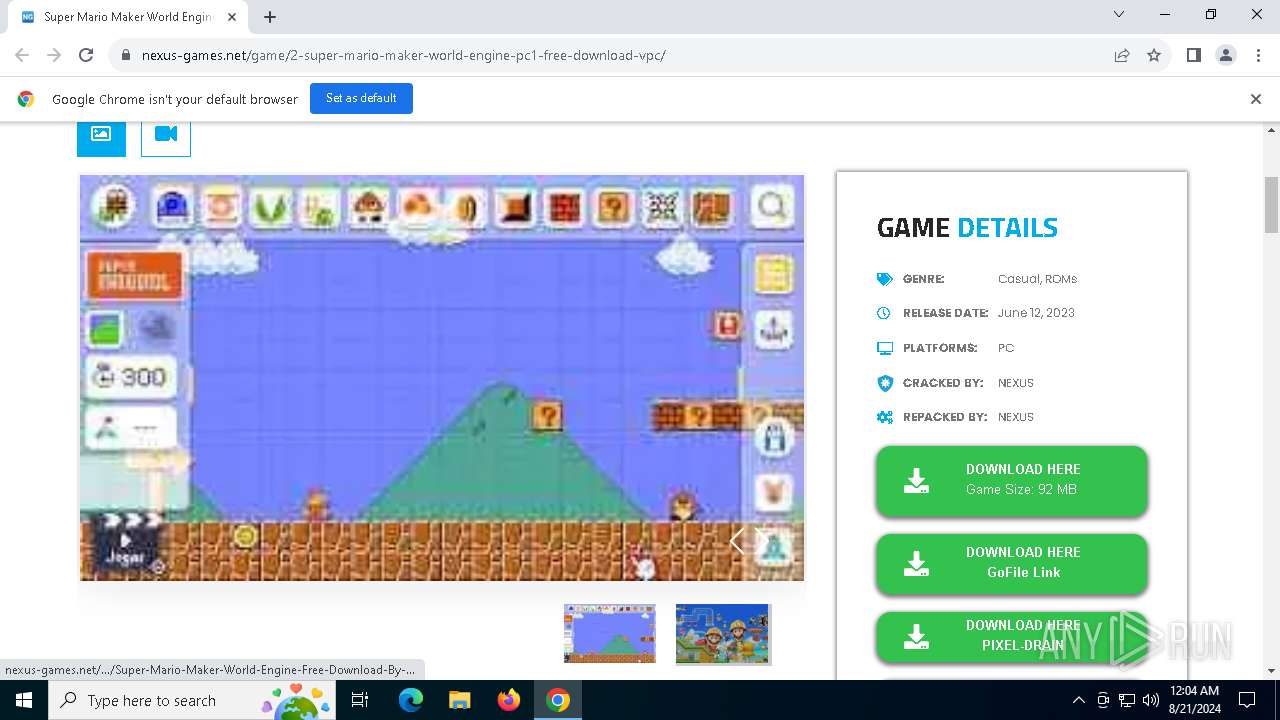Open the volume control in tray
The width and height of the screenshot is (1280, 720).
[1151, 700]
